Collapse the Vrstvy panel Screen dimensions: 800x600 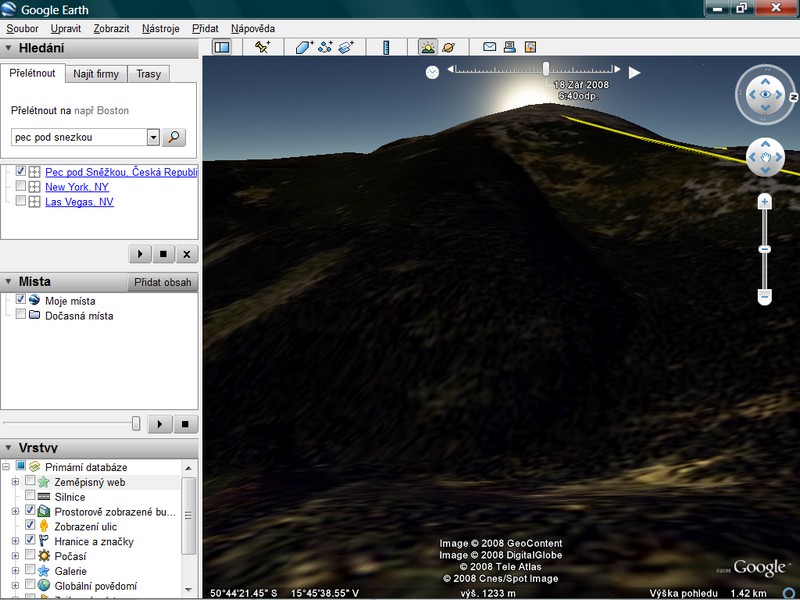pos(8,448)
